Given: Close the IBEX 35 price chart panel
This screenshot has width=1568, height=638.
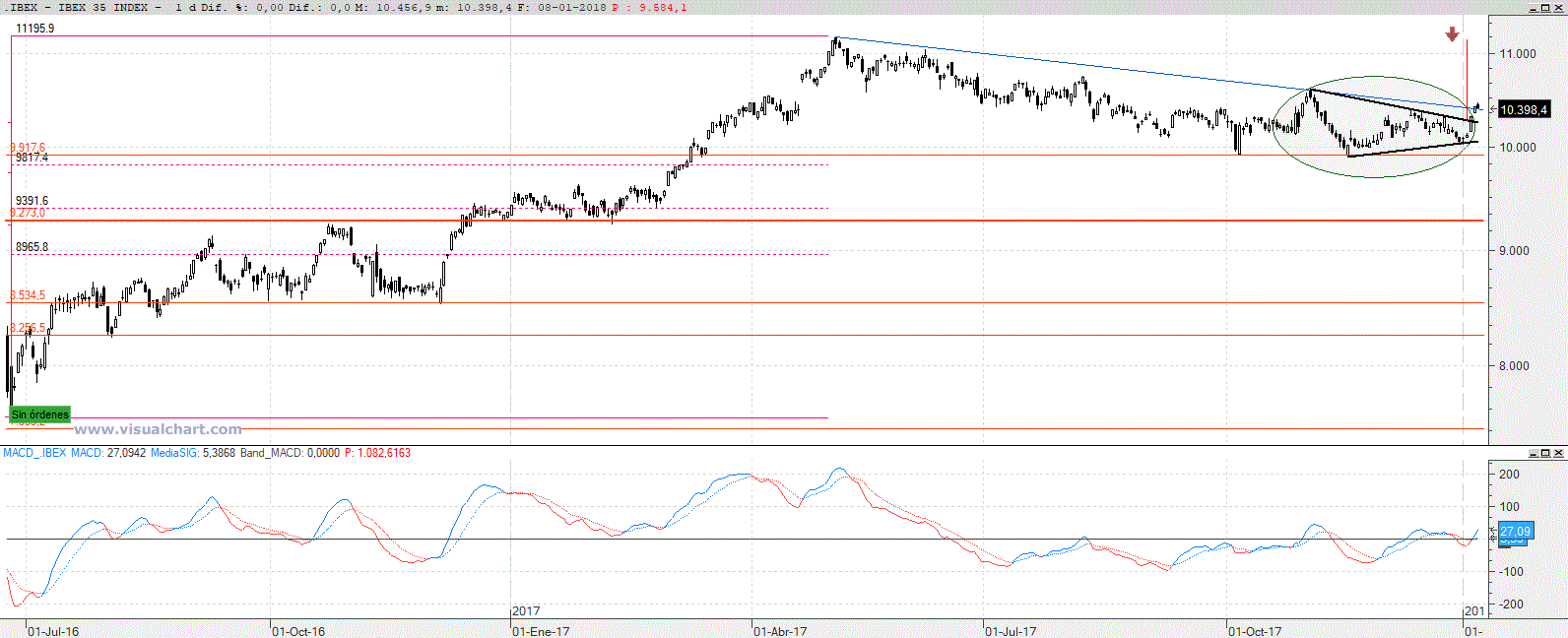Looking at the screenshot, I should coord(1558,8).
